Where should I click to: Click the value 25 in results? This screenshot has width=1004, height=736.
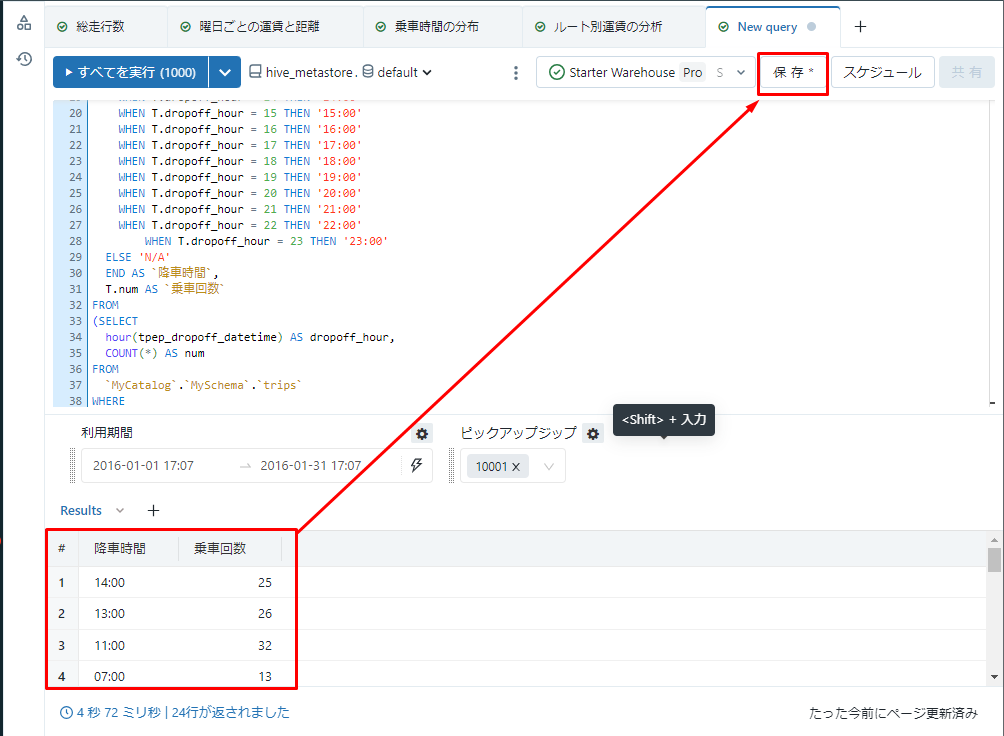(x=265, y=582)
